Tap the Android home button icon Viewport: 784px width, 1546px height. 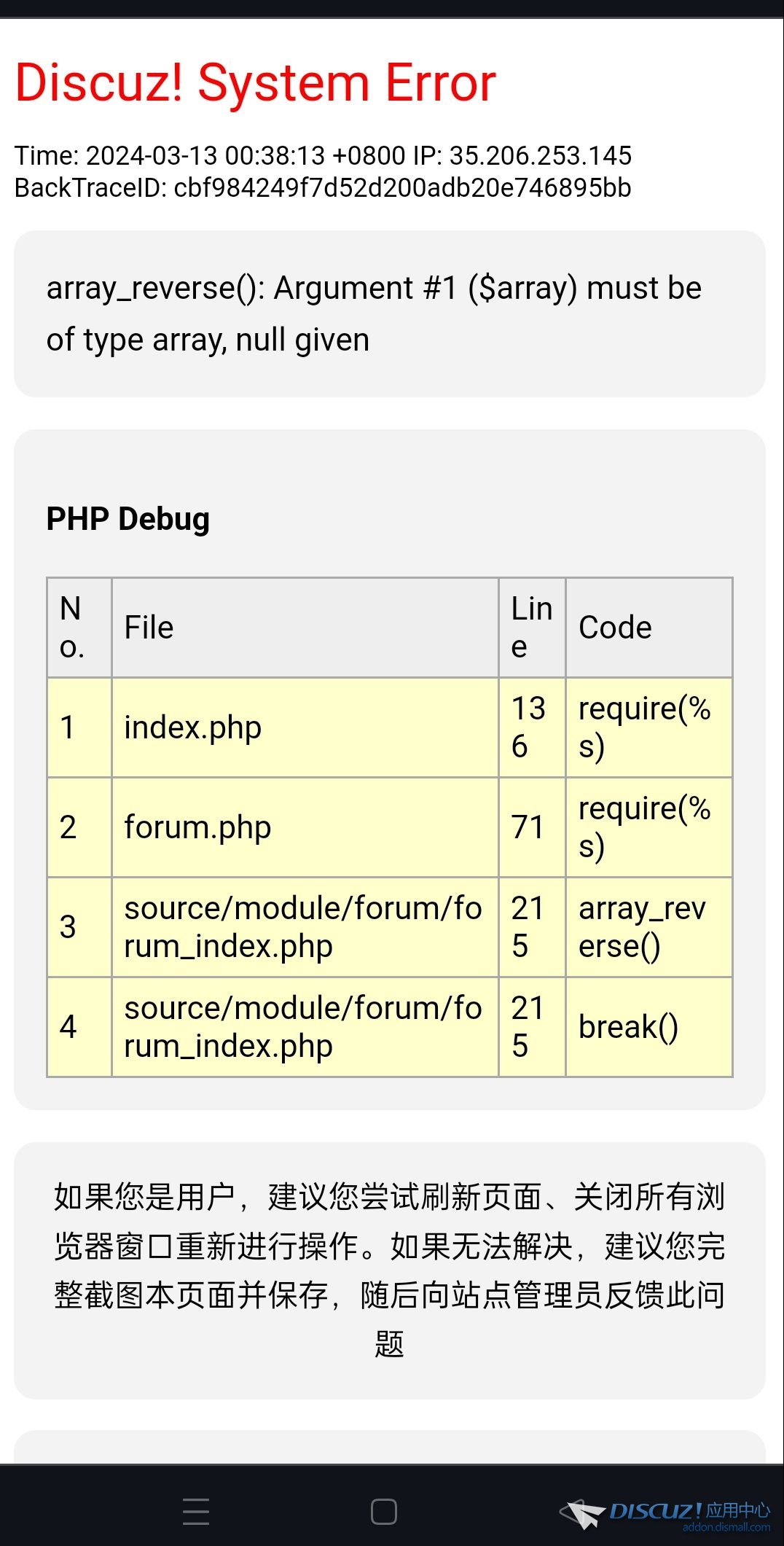point(384,1512)
